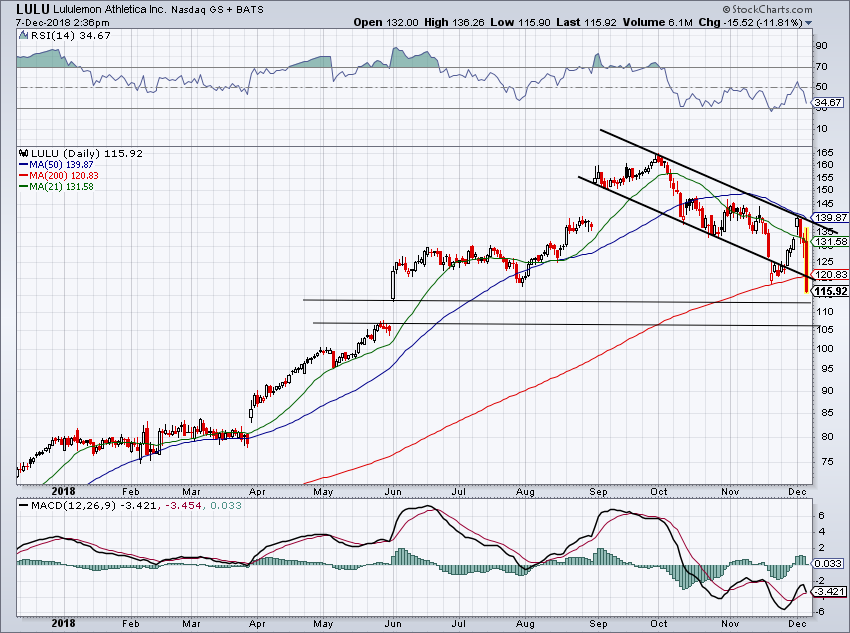Click the -3.421 MACD value tag
The width and height of the screenshot is (850, 633).
pyautogui.click(x=829, y=591)
